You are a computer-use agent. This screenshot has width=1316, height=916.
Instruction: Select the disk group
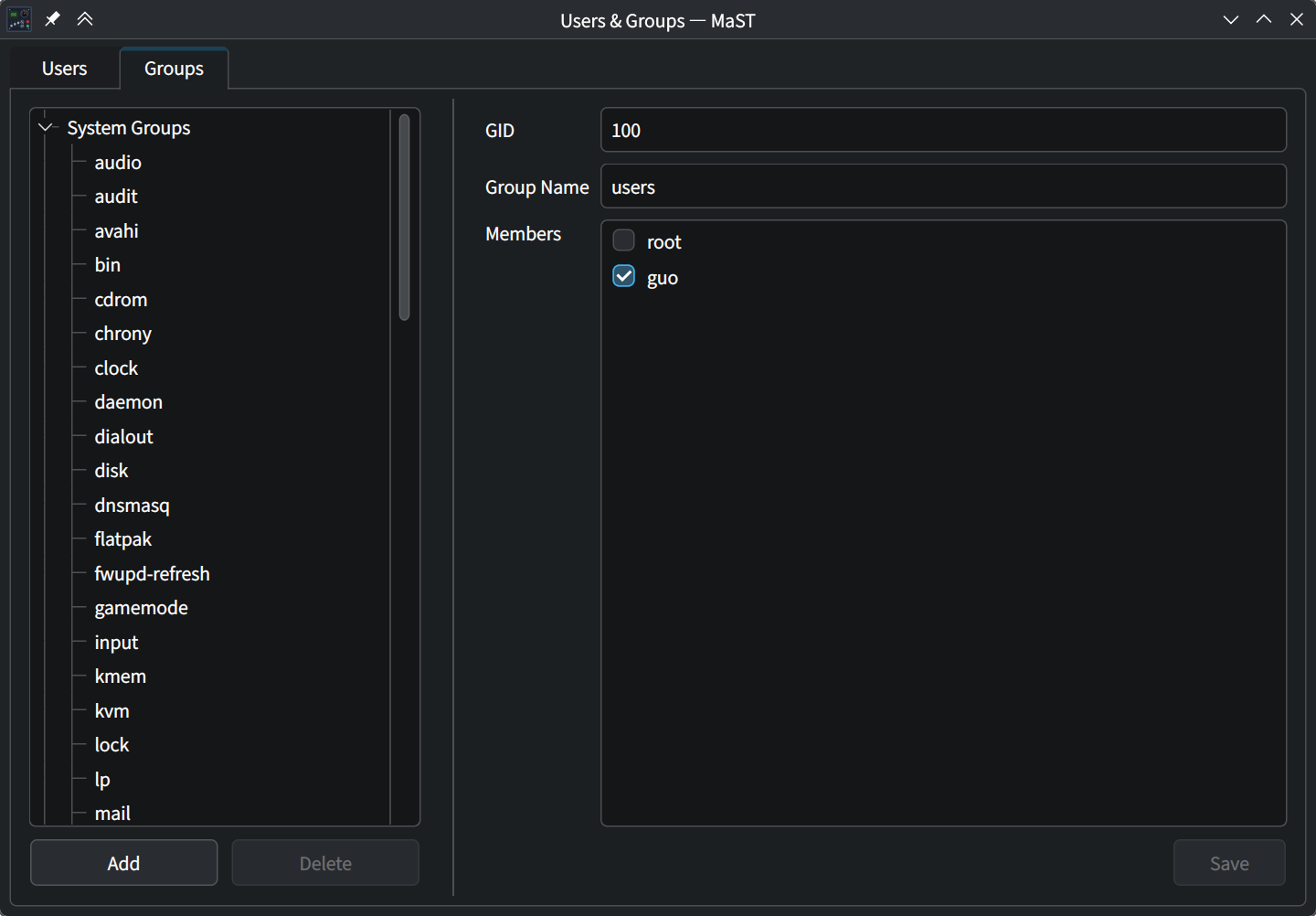point(111,471)
